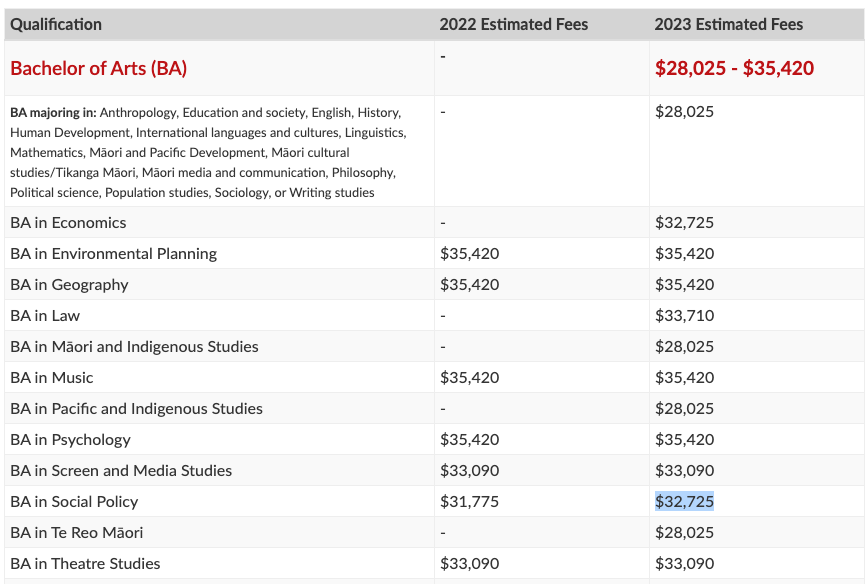Click the BA majoring in description text

pyautogui.click(x=209, y=152)
